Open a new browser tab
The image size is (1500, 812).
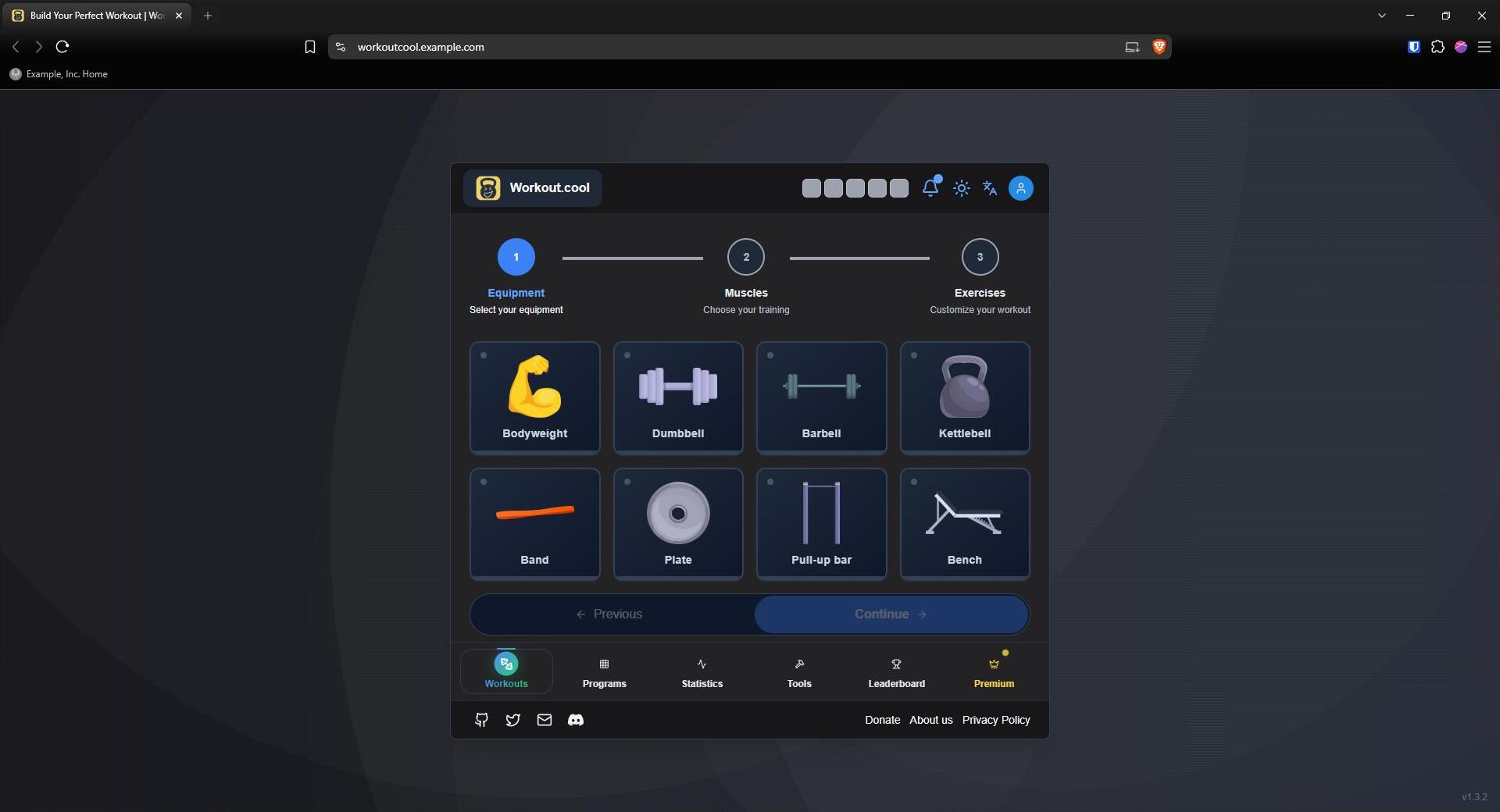[x=208, y=16]
